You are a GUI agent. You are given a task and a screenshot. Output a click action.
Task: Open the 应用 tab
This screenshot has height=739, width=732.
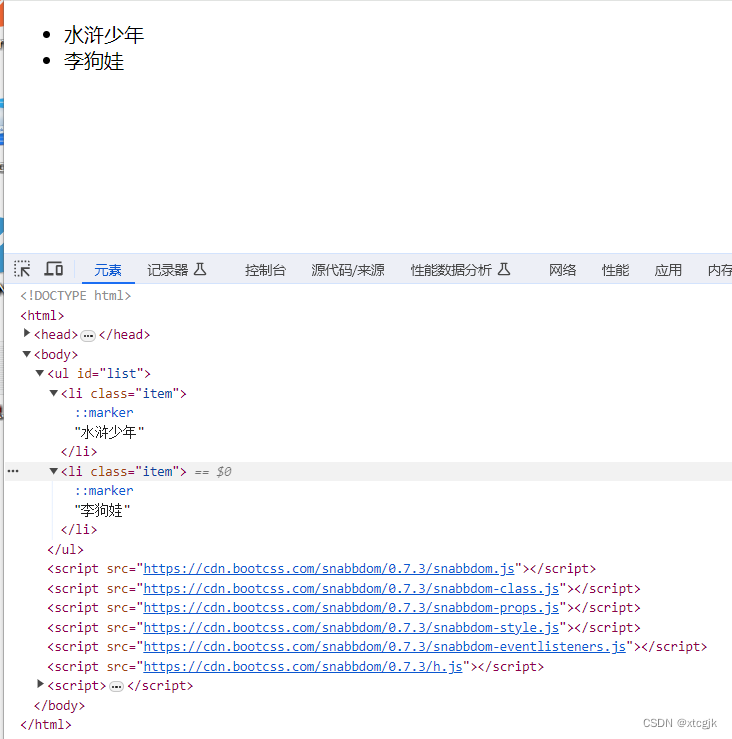(x=668, y=270)
